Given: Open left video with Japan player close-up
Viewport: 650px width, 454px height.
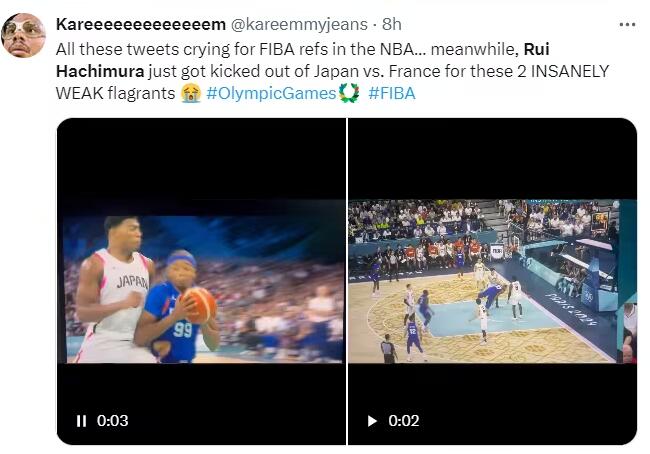Looking at the screenshot, I should pyautogui.click(x=201, y=281).
